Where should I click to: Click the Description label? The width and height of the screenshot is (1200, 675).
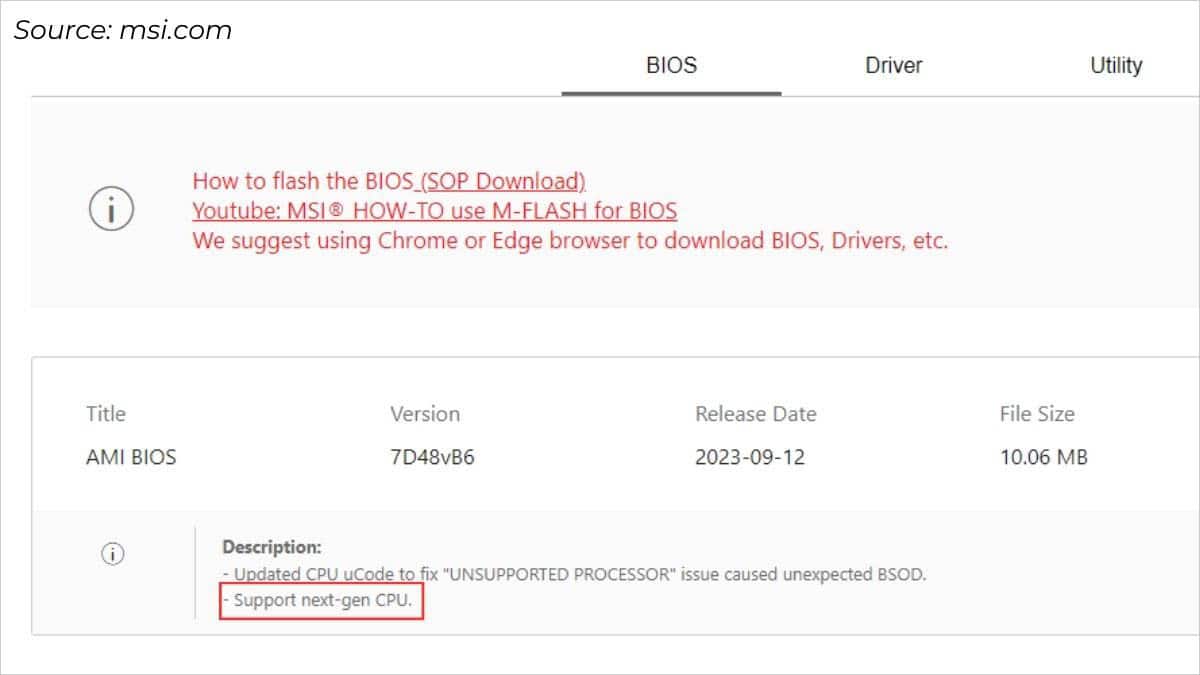(271, 547)
